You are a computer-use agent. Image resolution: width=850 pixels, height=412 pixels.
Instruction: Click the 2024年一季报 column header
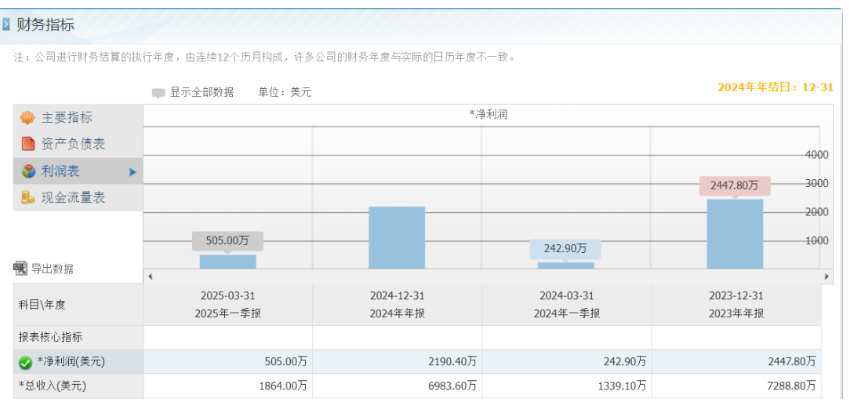[566, 305]
